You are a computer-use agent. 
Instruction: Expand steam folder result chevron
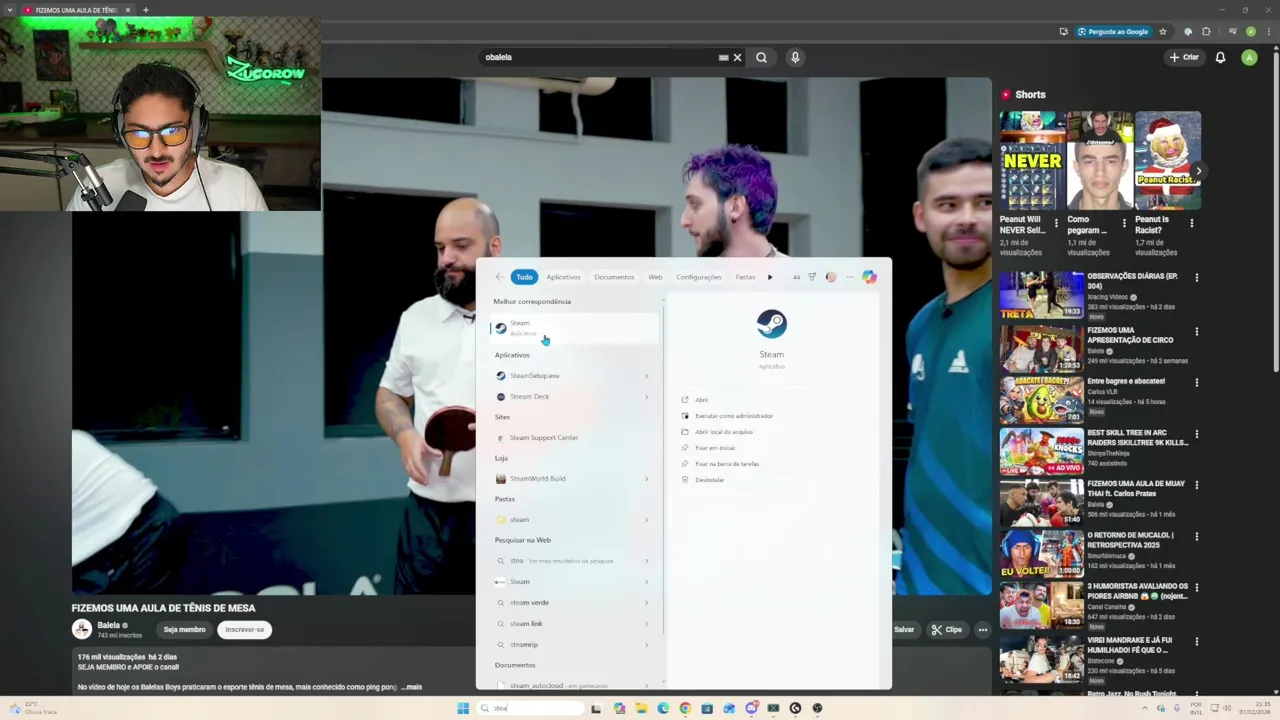tap(646, 520)
